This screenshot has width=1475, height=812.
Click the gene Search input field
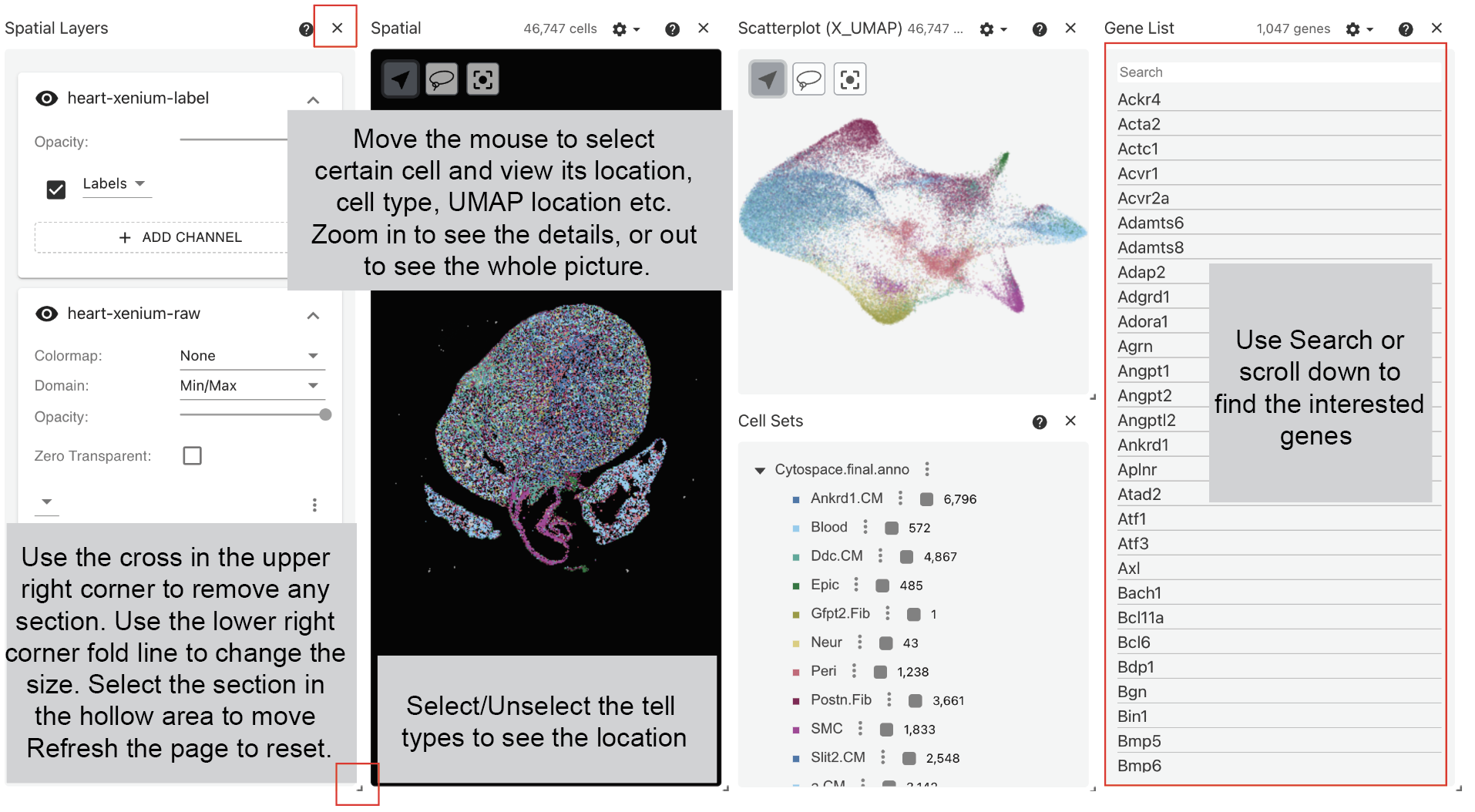[1278, 72]
